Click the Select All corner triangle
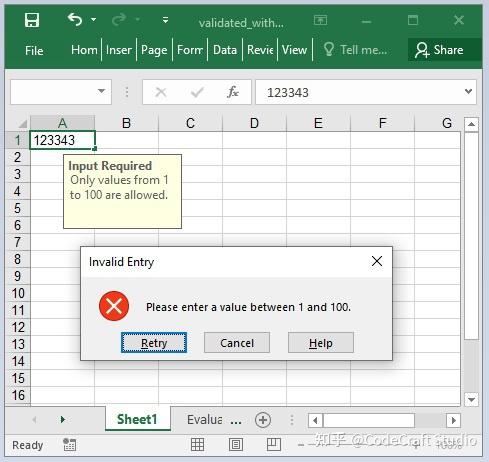489x462 pixels. (22, 124)
